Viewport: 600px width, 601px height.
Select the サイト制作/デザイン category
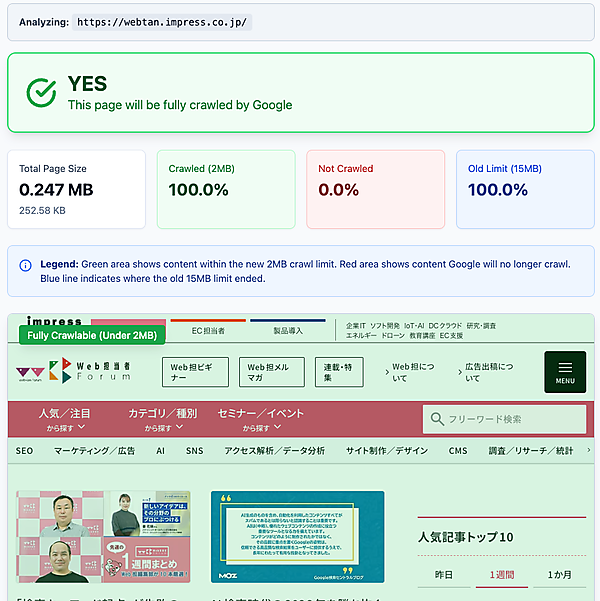387,451
